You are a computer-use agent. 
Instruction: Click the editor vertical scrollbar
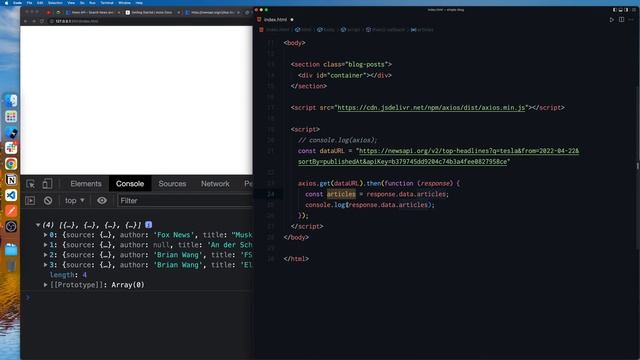pyautogui.click(x=638, y=166)
